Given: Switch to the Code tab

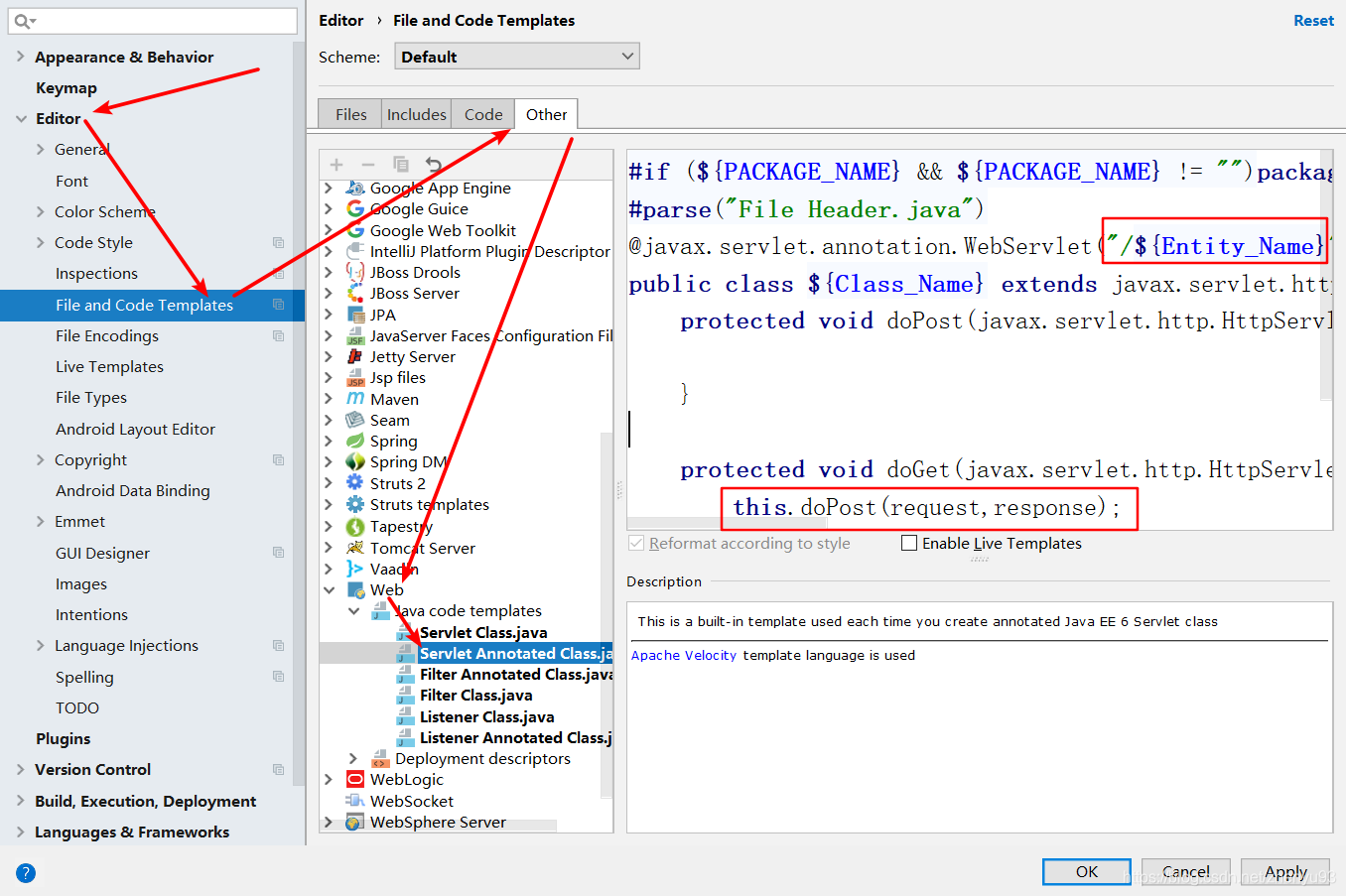Looking at the screenshot, I should coord(483,114).
